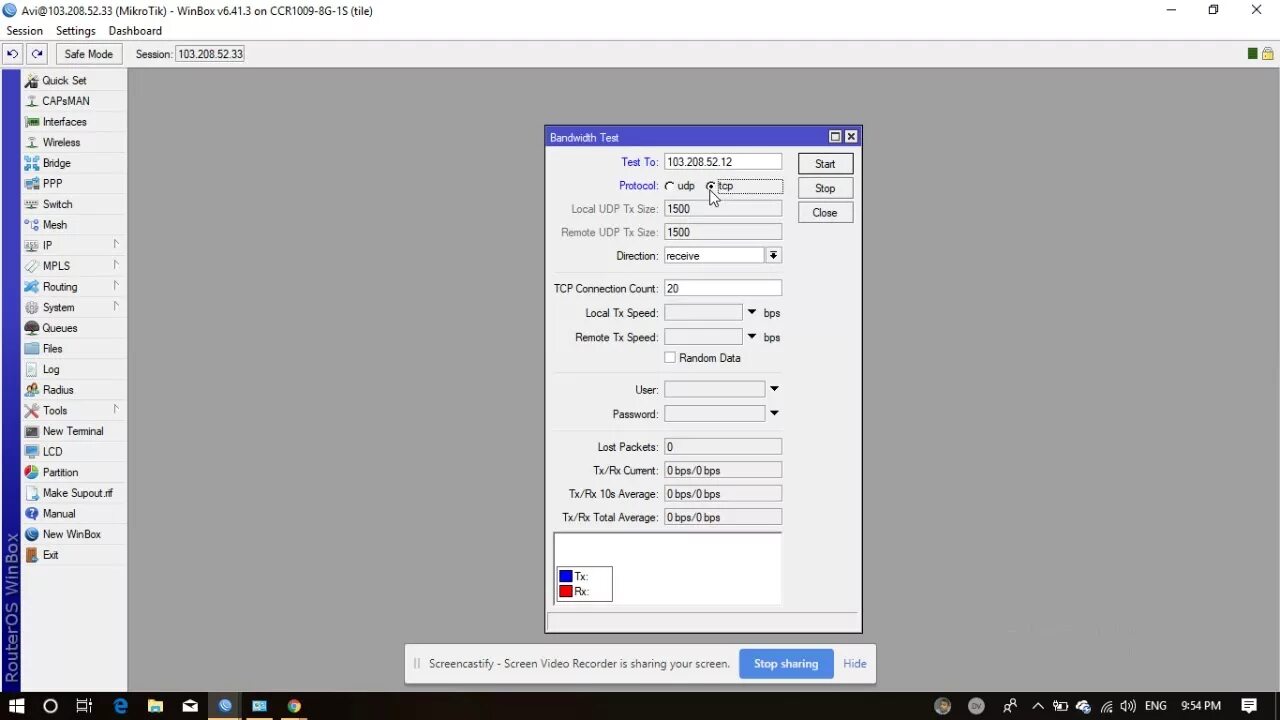Expand the Local Tx Speed field arrow
Screen dimensions: 1280x720
click(x=752, y=313)
